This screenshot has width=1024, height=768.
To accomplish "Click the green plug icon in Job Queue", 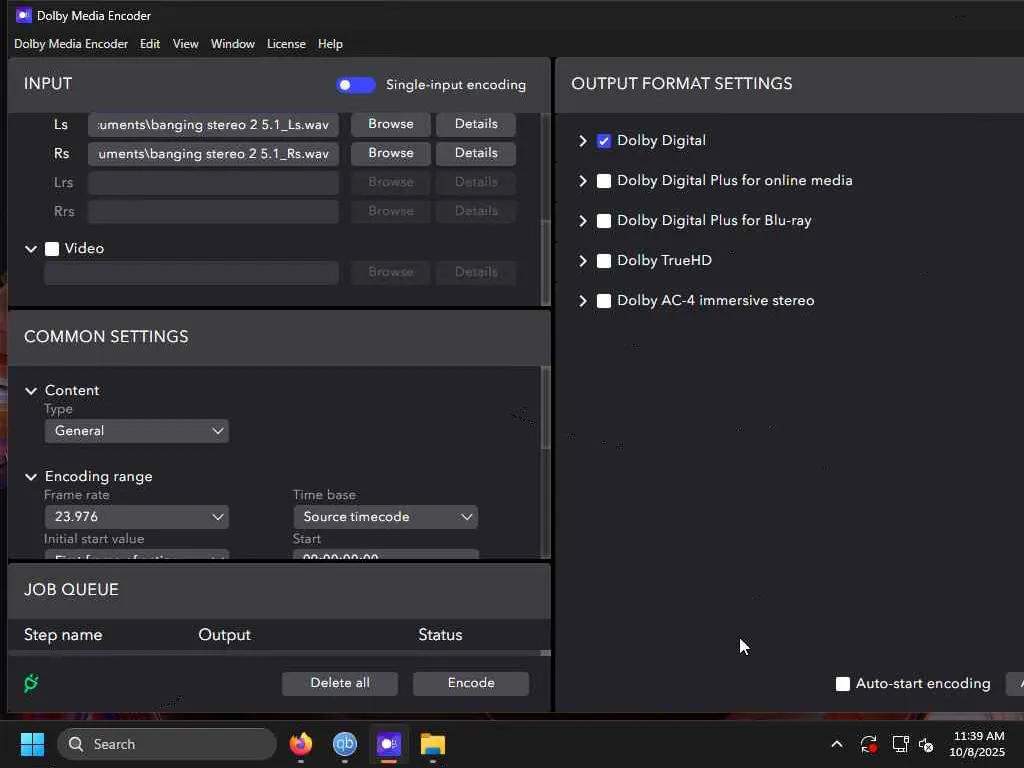I will tap(31, 683).
